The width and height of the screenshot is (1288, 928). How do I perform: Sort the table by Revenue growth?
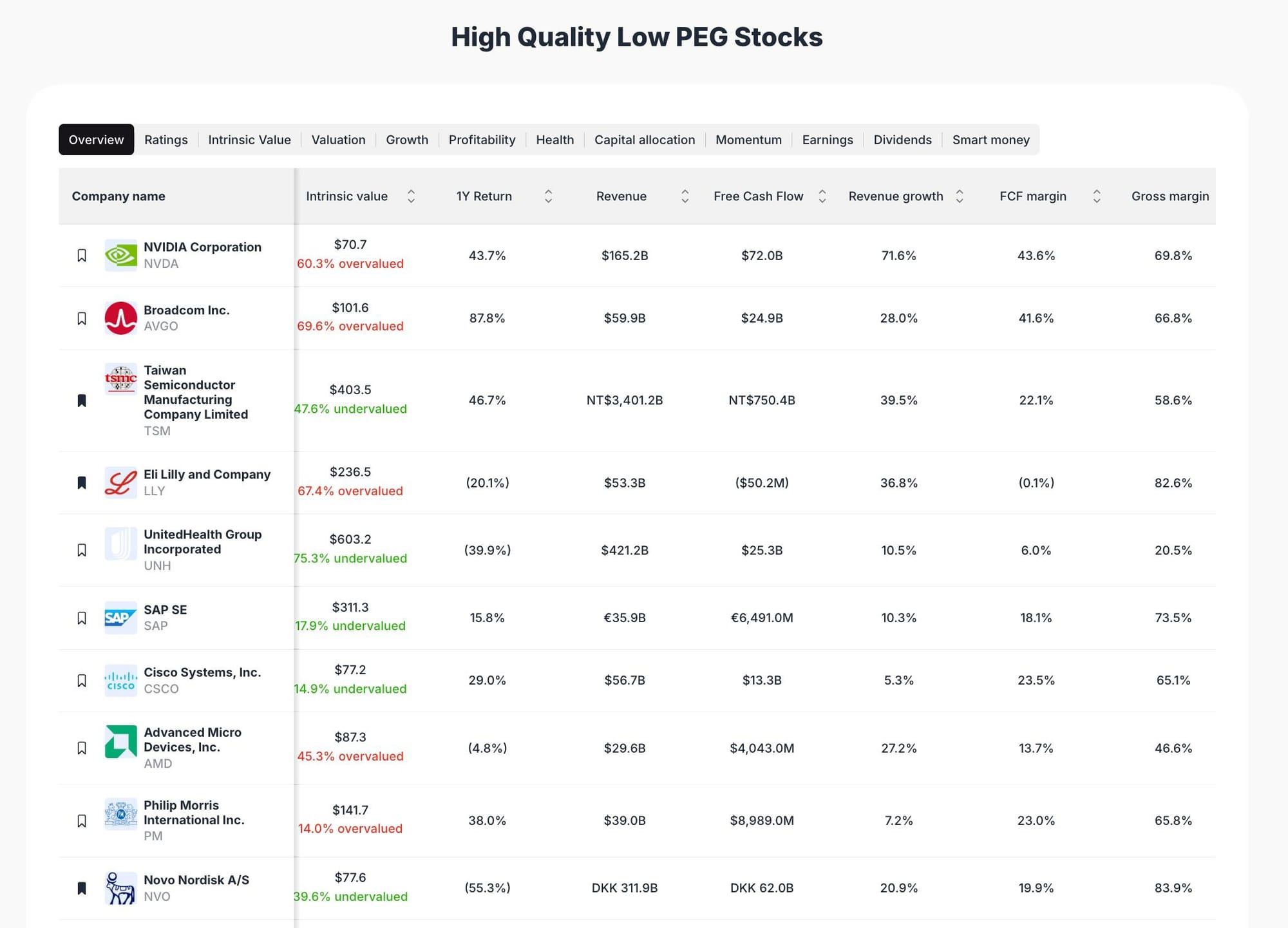pyautogui.click(x=960, y=196)
